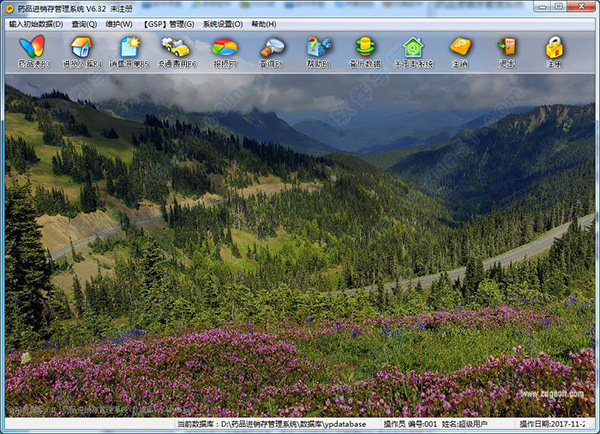This screenshot has height=434, width=600.
Task: Click the 退出 (exit) door icon
Action: click(507, 51)
